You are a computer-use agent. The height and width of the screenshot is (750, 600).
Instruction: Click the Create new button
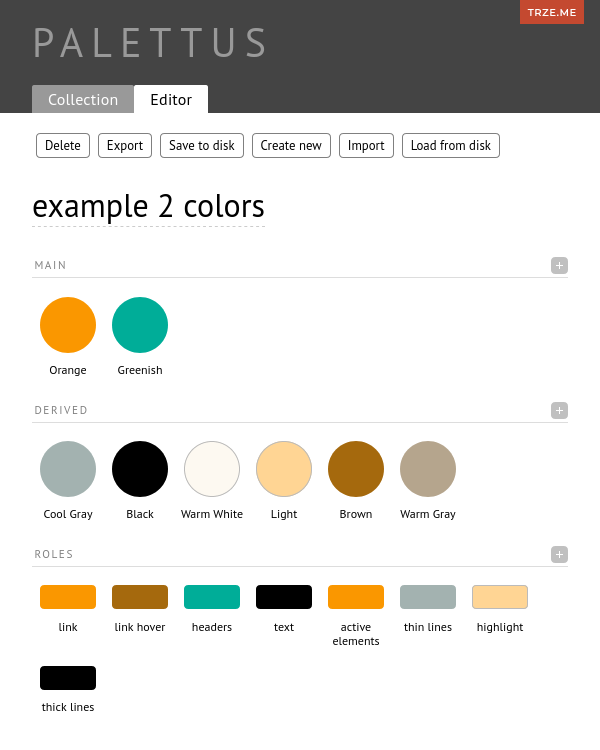[x=291, y=145]
